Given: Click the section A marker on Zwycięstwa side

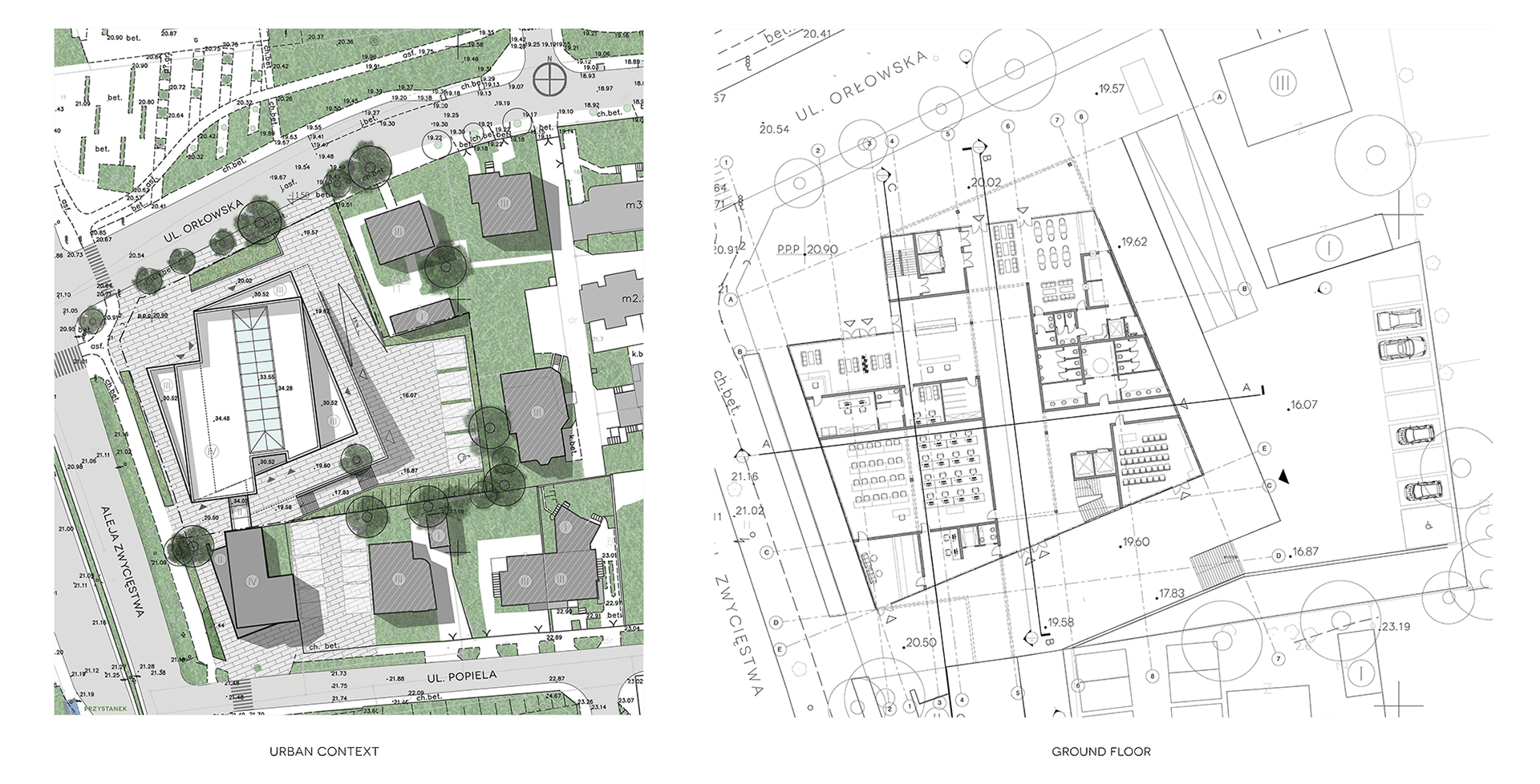Looking at the screenshot, I should pos(742,455).
